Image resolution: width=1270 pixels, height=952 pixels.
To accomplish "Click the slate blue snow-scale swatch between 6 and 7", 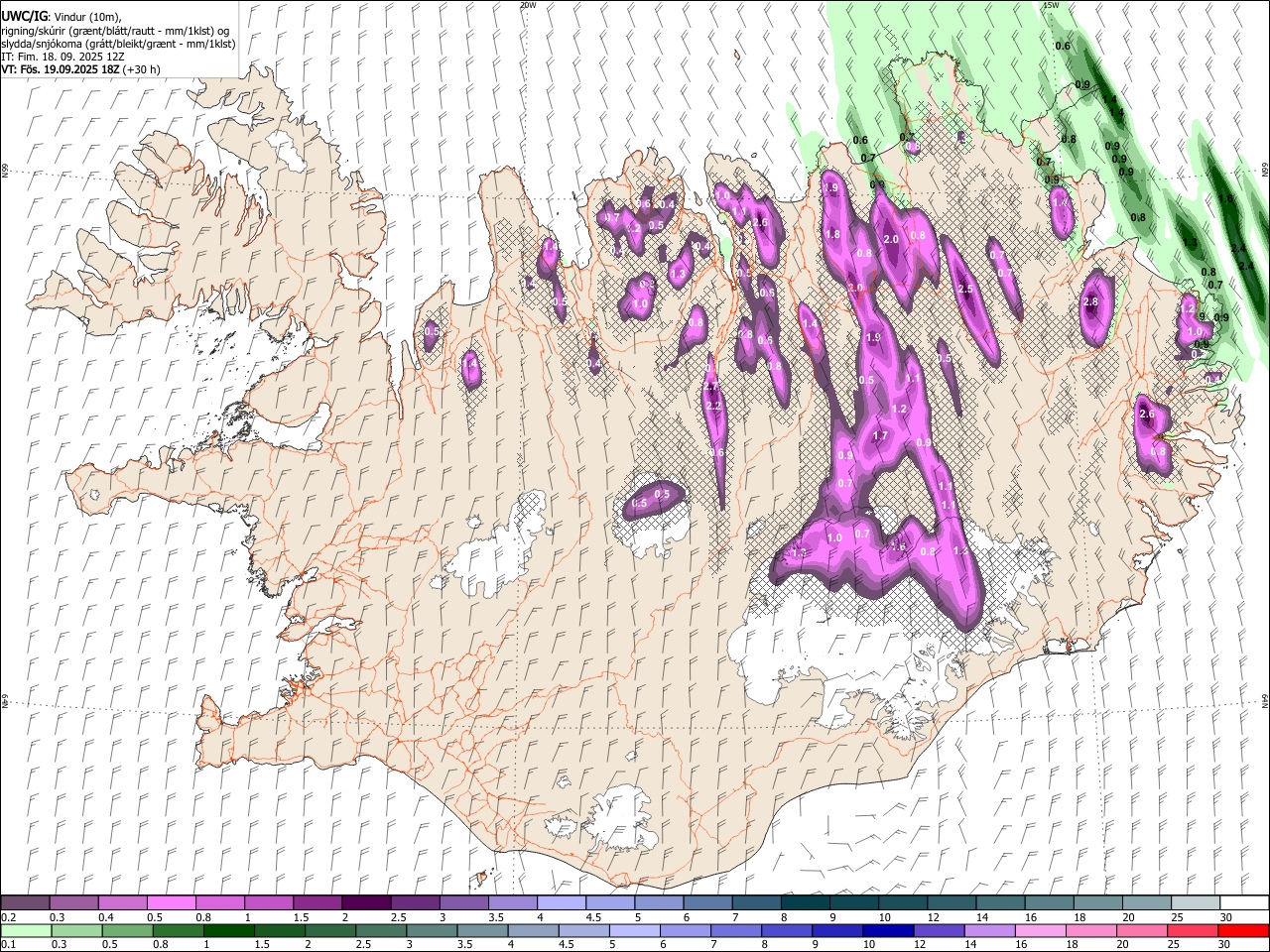I will point(706,902).
